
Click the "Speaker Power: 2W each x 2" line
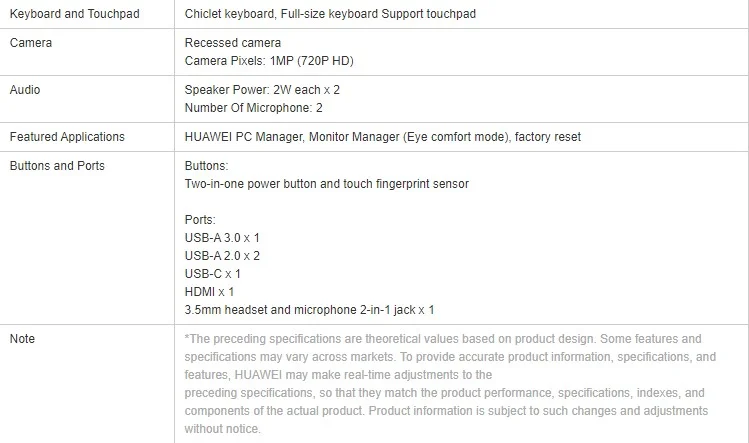pos(262,90)
